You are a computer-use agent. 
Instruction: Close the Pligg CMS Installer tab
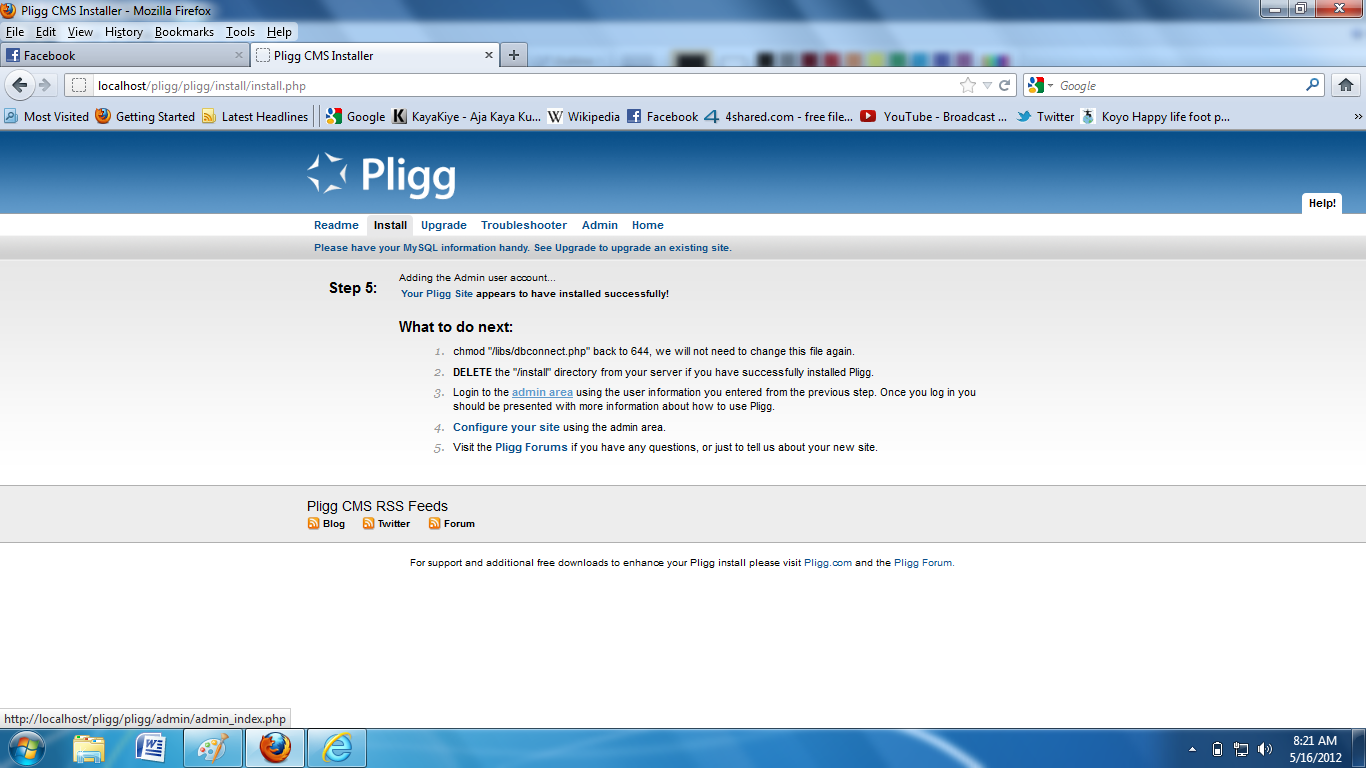coord(489,55)
